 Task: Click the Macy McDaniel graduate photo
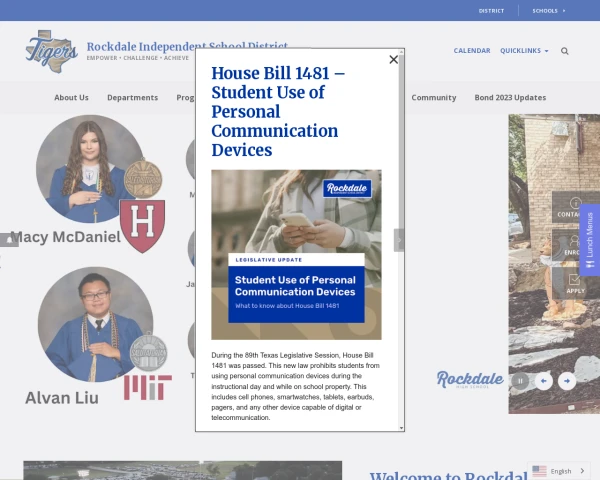pyautogui.click(x=90, y=169)
